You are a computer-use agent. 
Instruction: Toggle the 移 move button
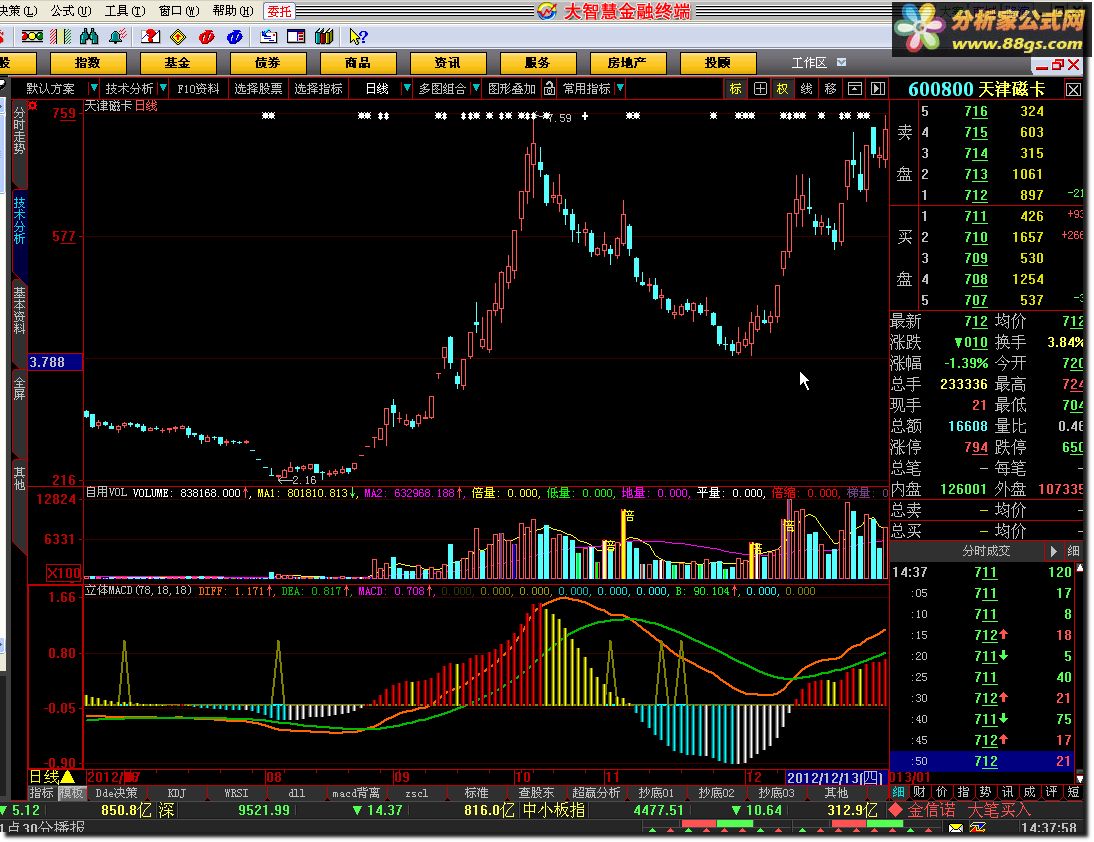pyautogui.click(x=830, y=89)
